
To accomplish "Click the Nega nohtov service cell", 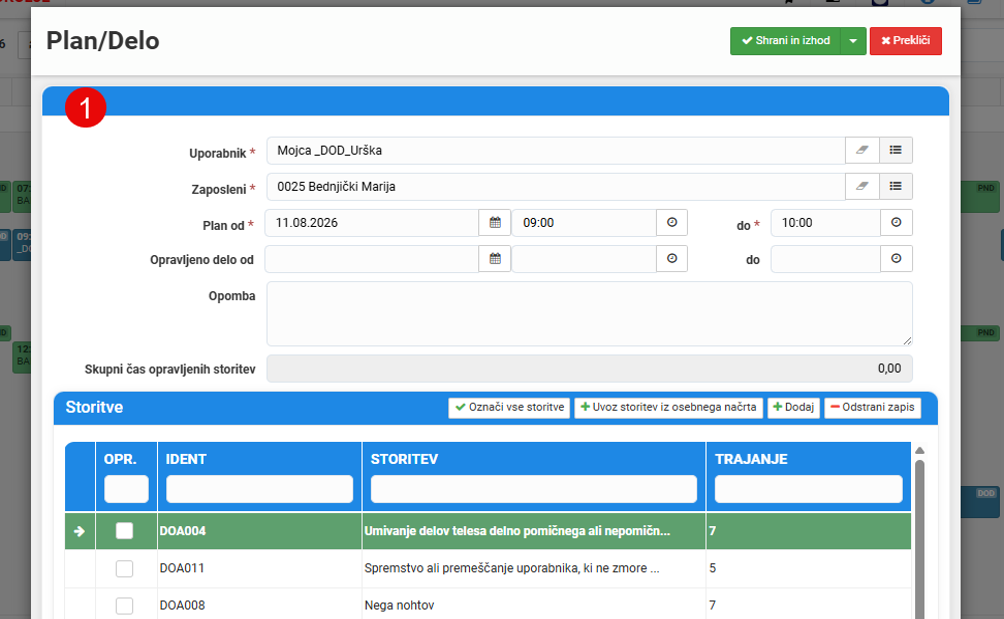I will [x=533, y=605].
